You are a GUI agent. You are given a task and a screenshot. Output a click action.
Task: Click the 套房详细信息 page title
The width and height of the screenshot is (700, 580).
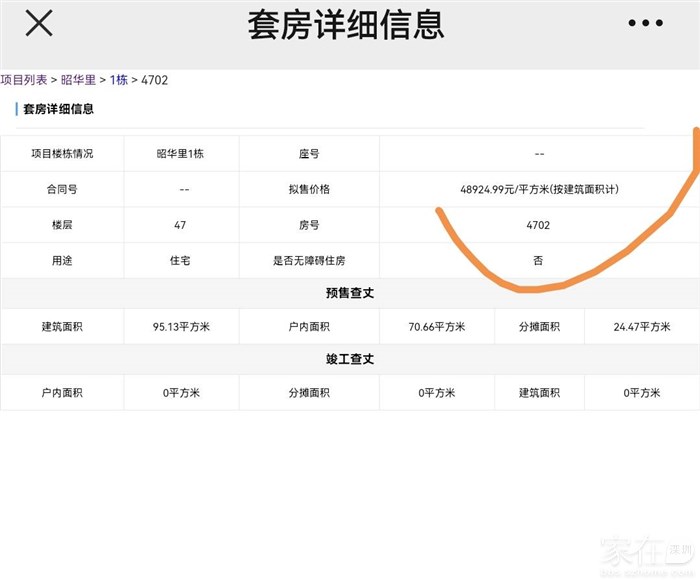click(346, 25)
